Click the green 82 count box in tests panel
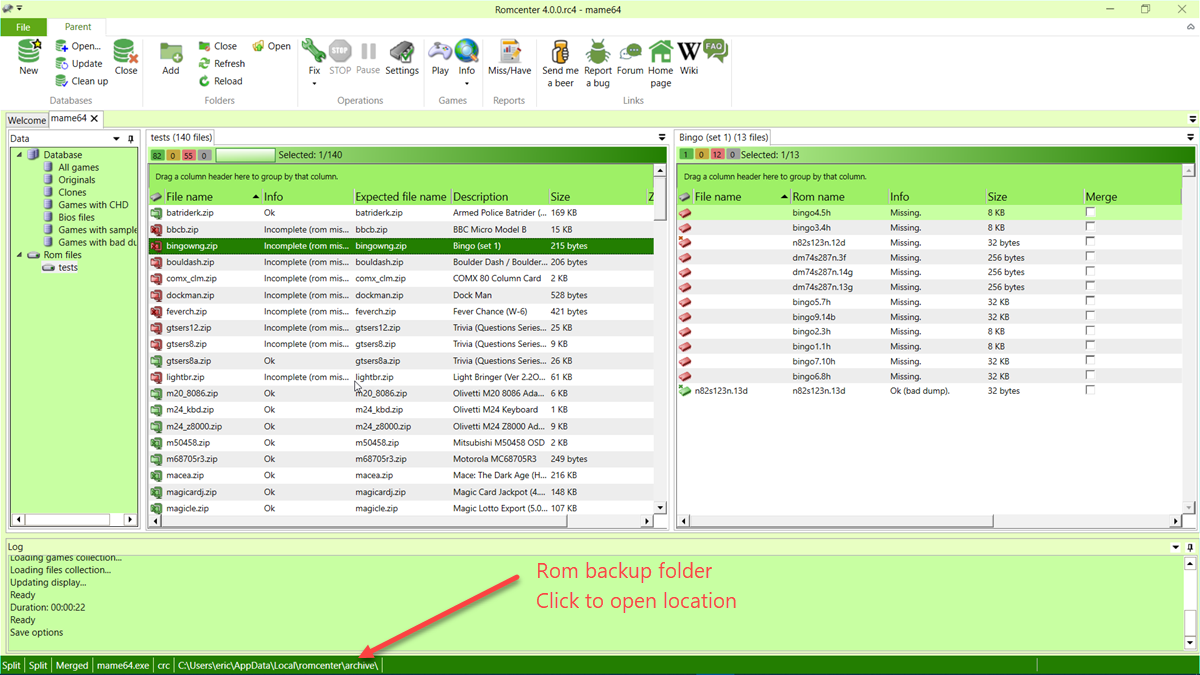Viewport: 1200px width, 675px height. [158, 155]
